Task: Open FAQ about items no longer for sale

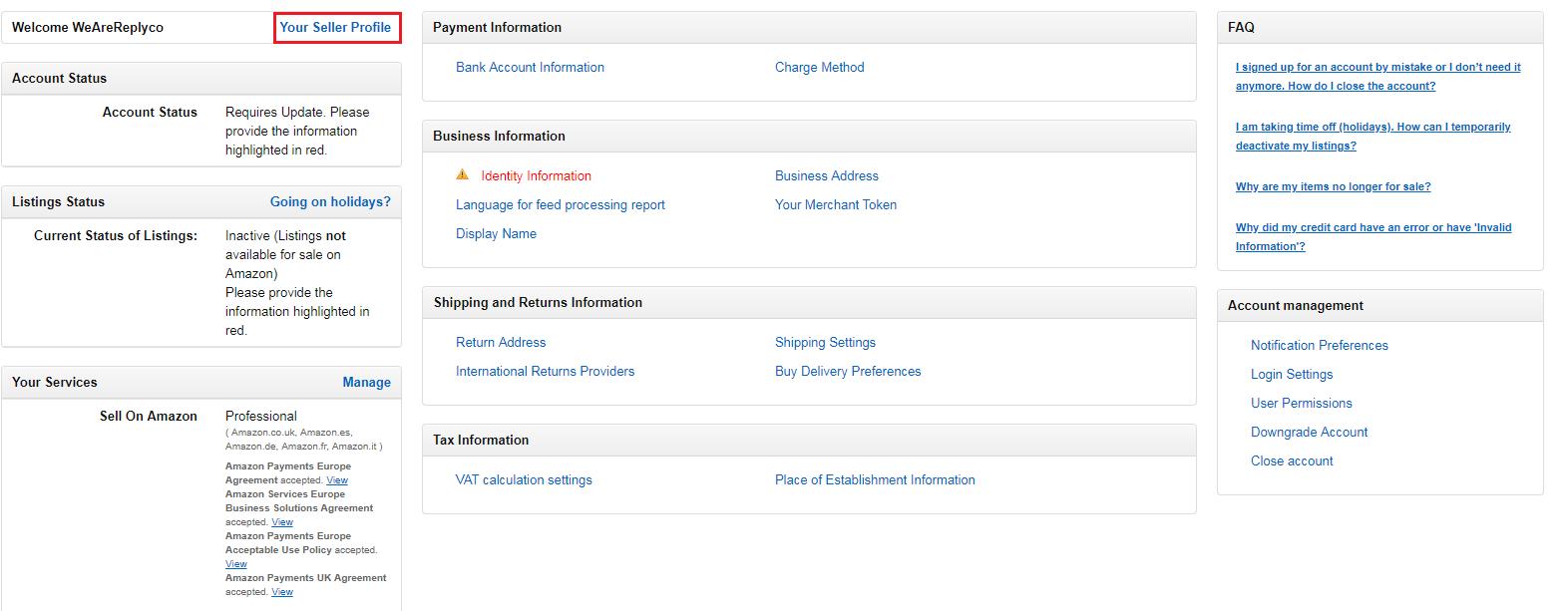Action: [x=1333, y=187]
